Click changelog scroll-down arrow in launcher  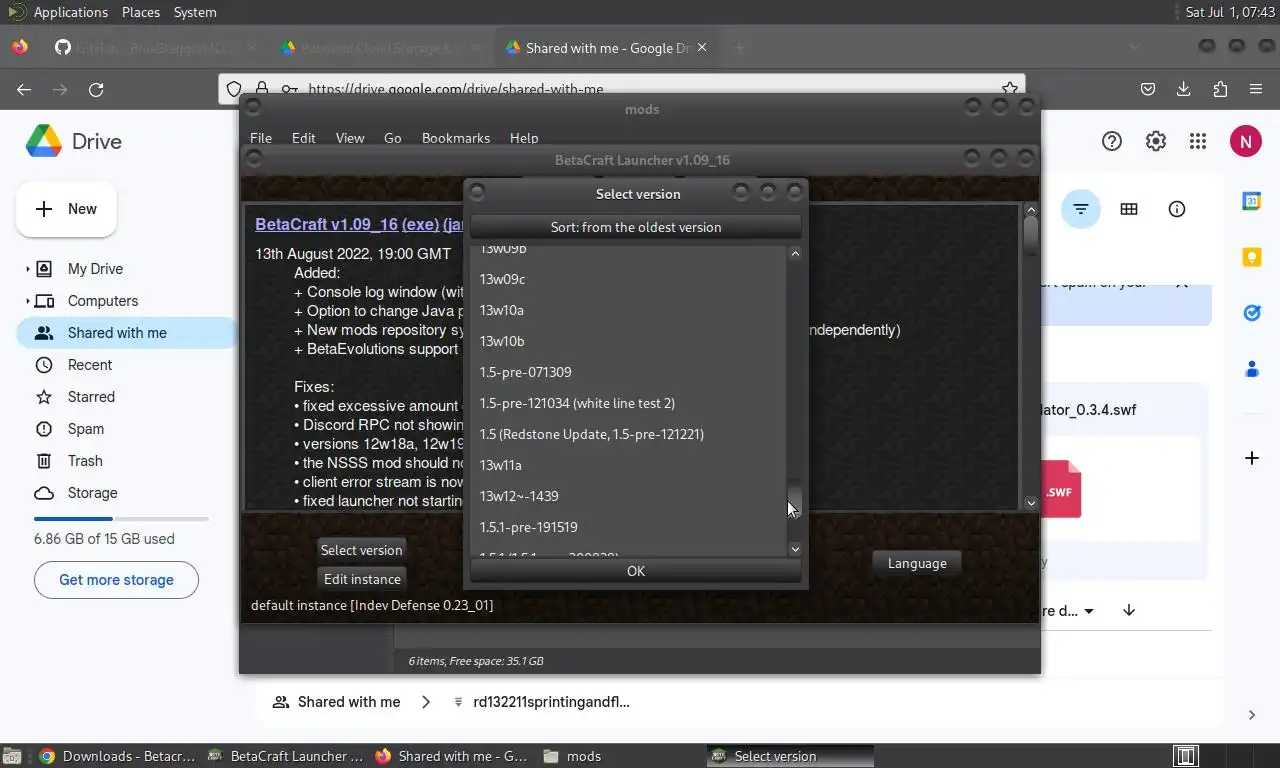click(1031, 503)
